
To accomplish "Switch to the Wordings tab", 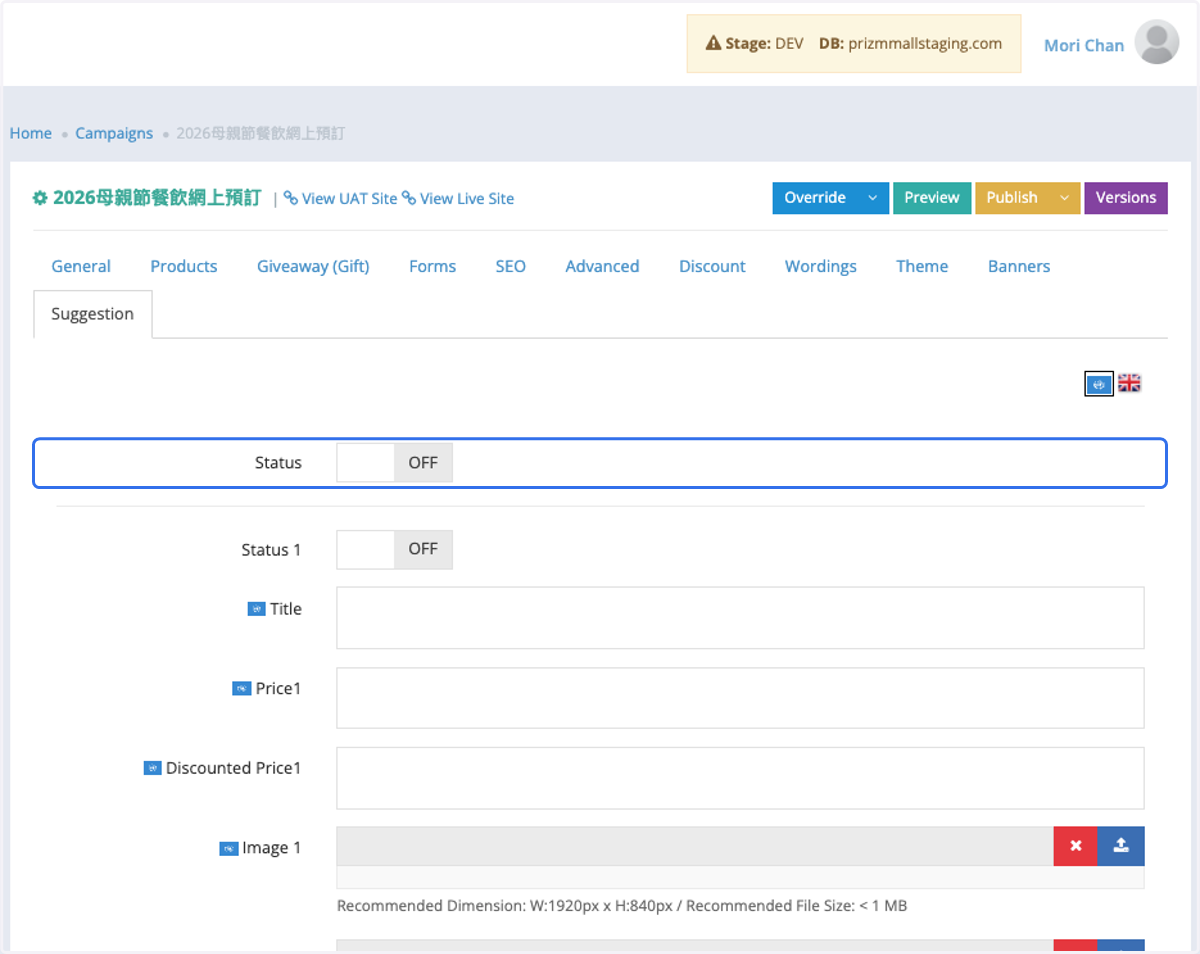I will tap(820, 266).
